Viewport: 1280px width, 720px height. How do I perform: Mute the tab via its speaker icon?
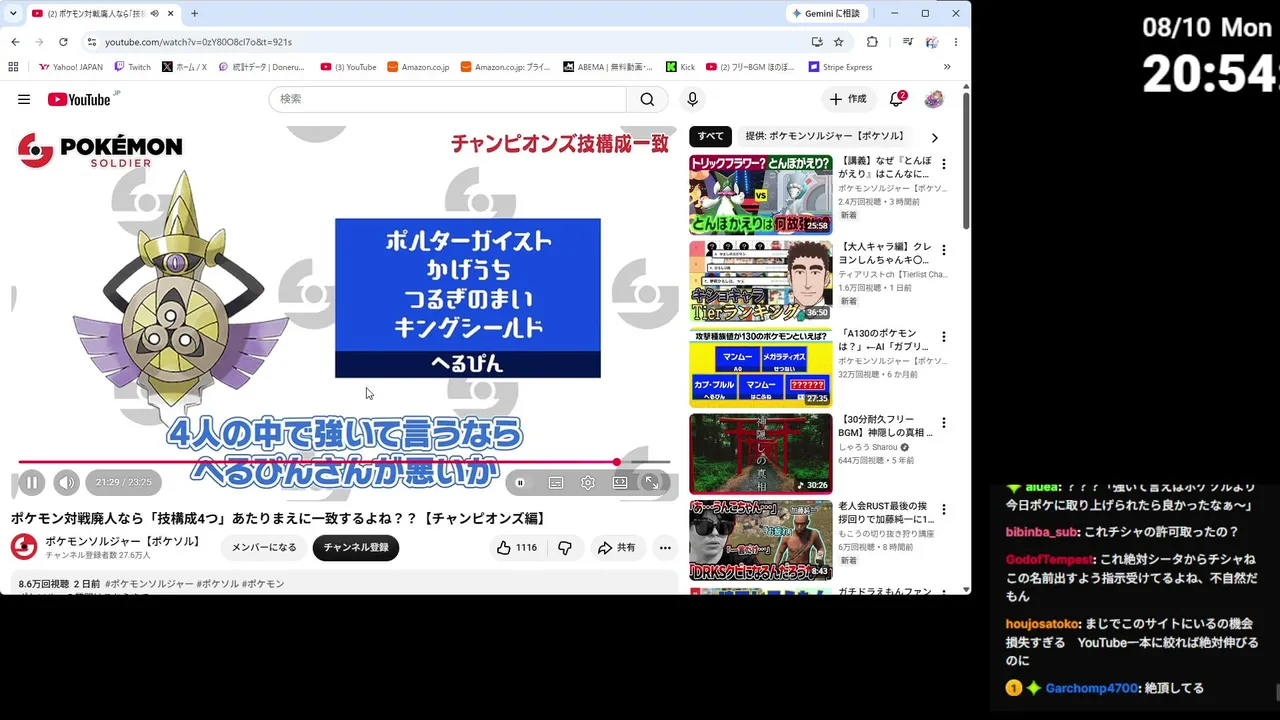[x=154, y=13]
